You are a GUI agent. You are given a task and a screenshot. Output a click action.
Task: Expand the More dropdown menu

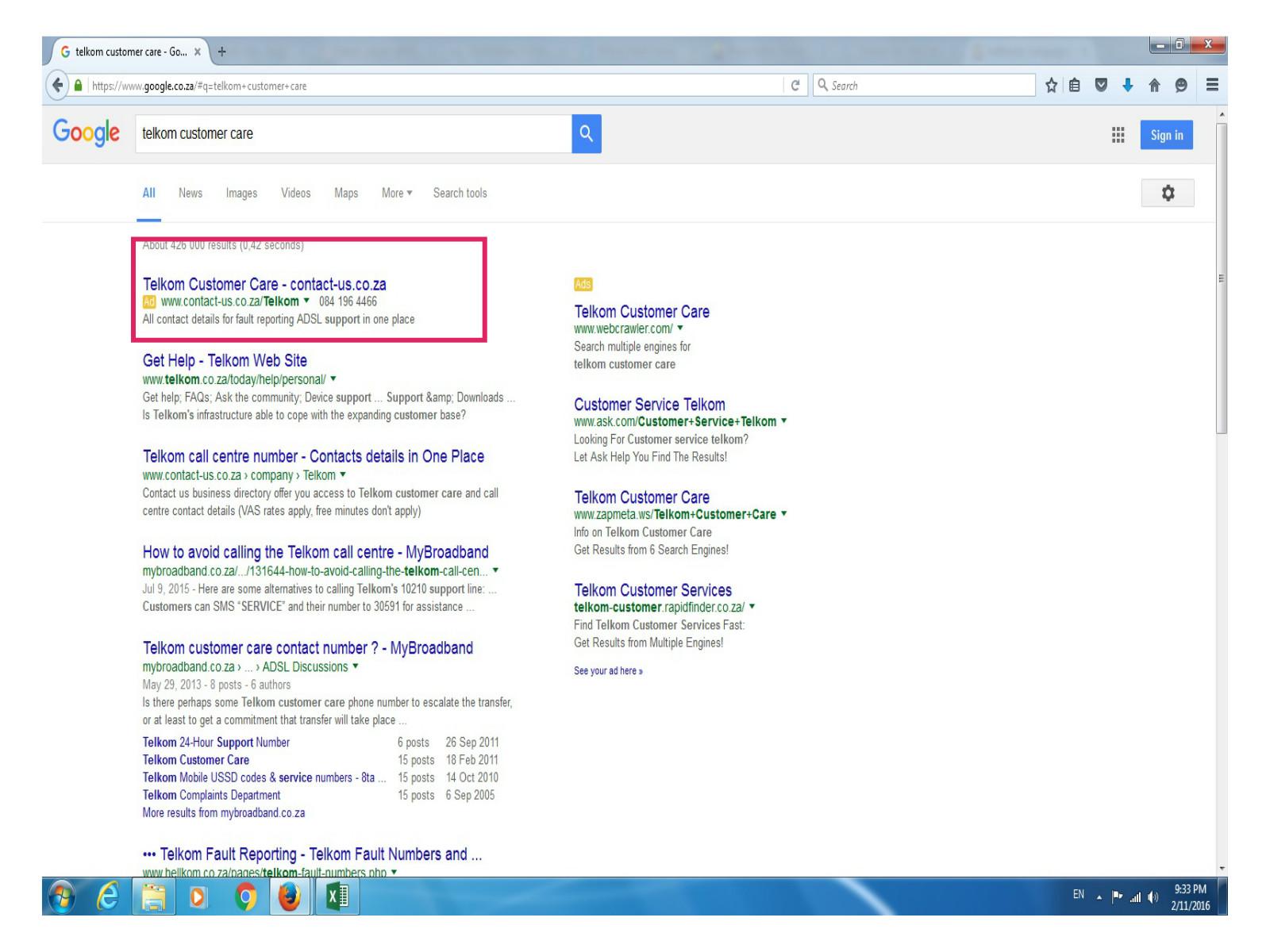tap(397, 193)
